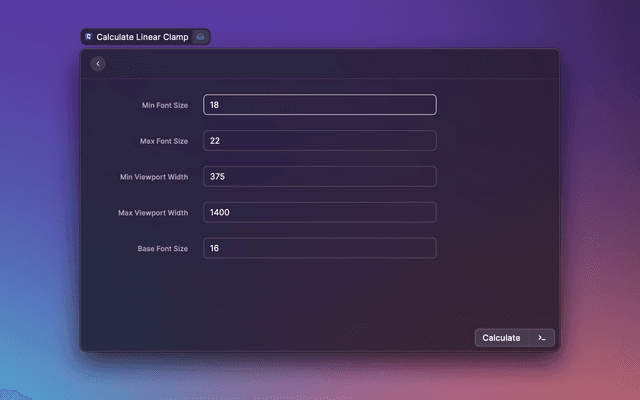Focus the Min Font Size input field
The width and height of the screenshot is (640, 400).
[x=320, y=105]
